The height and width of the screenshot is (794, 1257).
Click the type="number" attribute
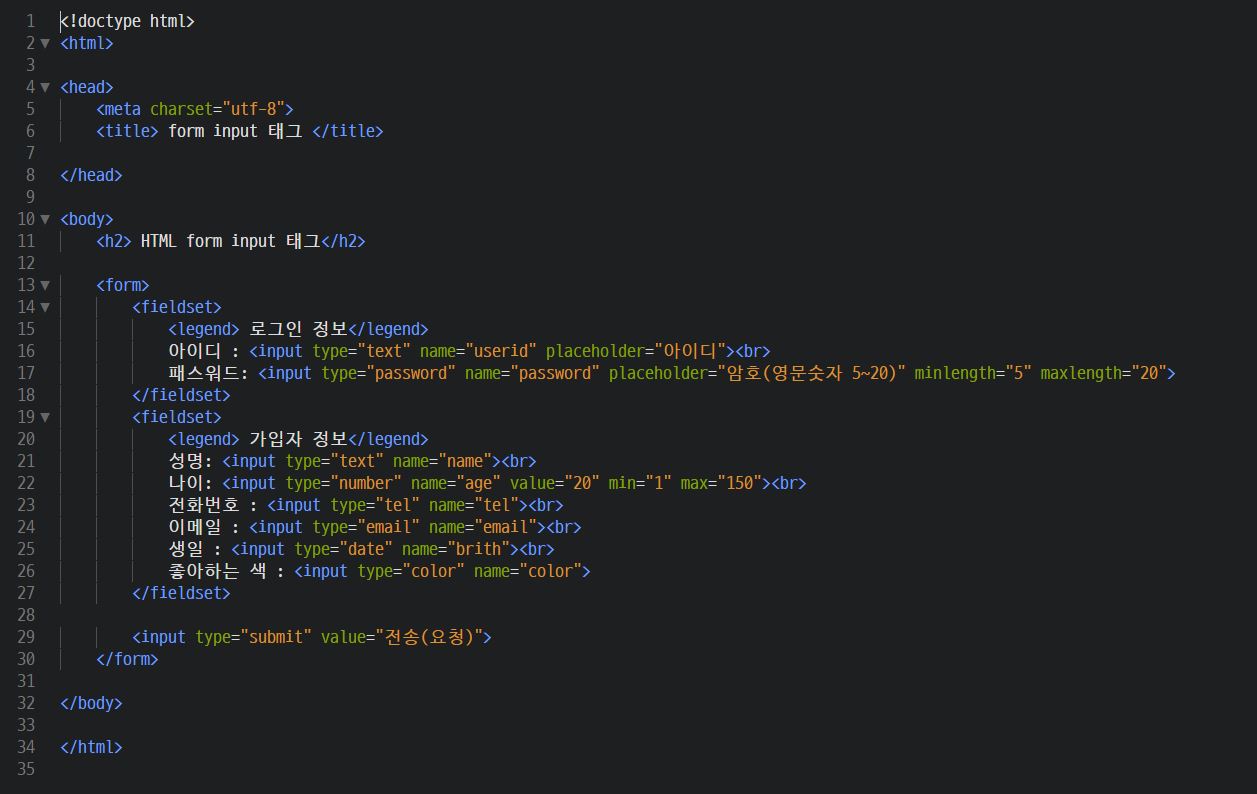pos(344,483)
